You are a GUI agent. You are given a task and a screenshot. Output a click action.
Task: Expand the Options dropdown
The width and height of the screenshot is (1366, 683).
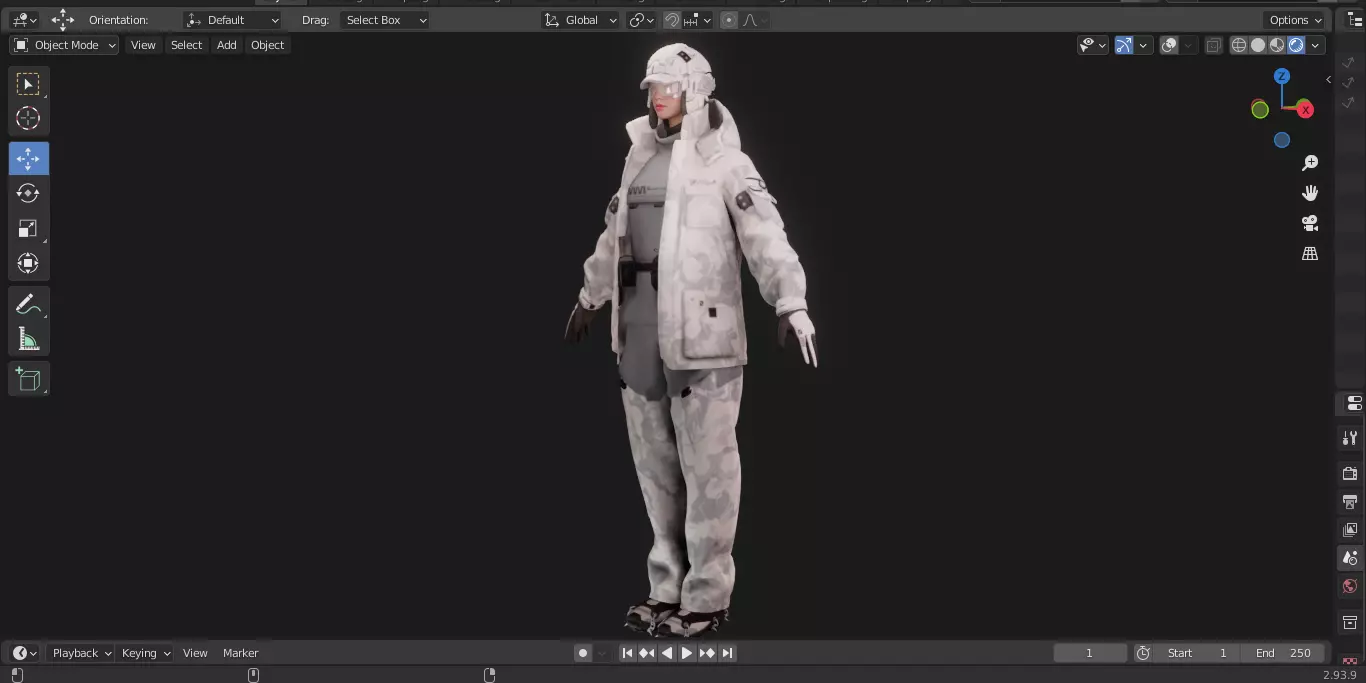click(x=1296, y=20)
